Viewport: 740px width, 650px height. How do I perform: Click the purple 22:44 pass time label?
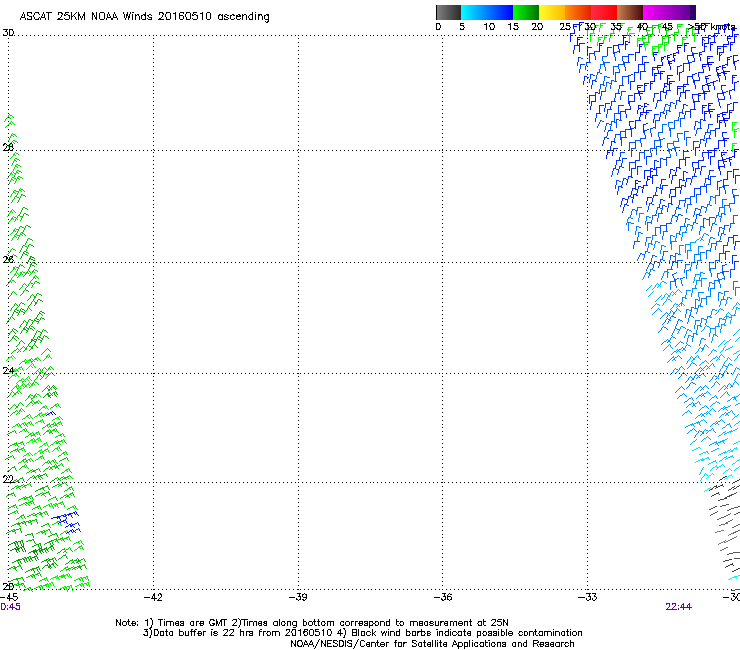pyautogui.click(x=679, y=607)
